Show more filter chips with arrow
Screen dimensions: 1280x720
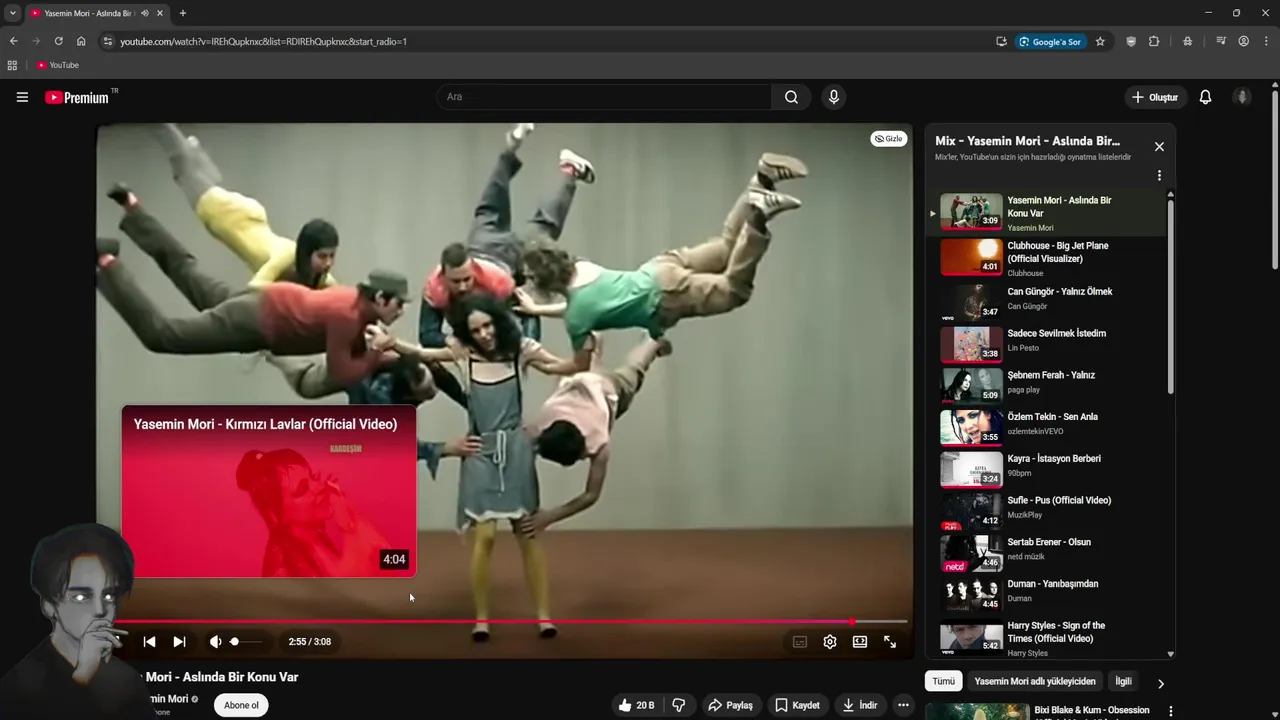(x=1160, y=684)
